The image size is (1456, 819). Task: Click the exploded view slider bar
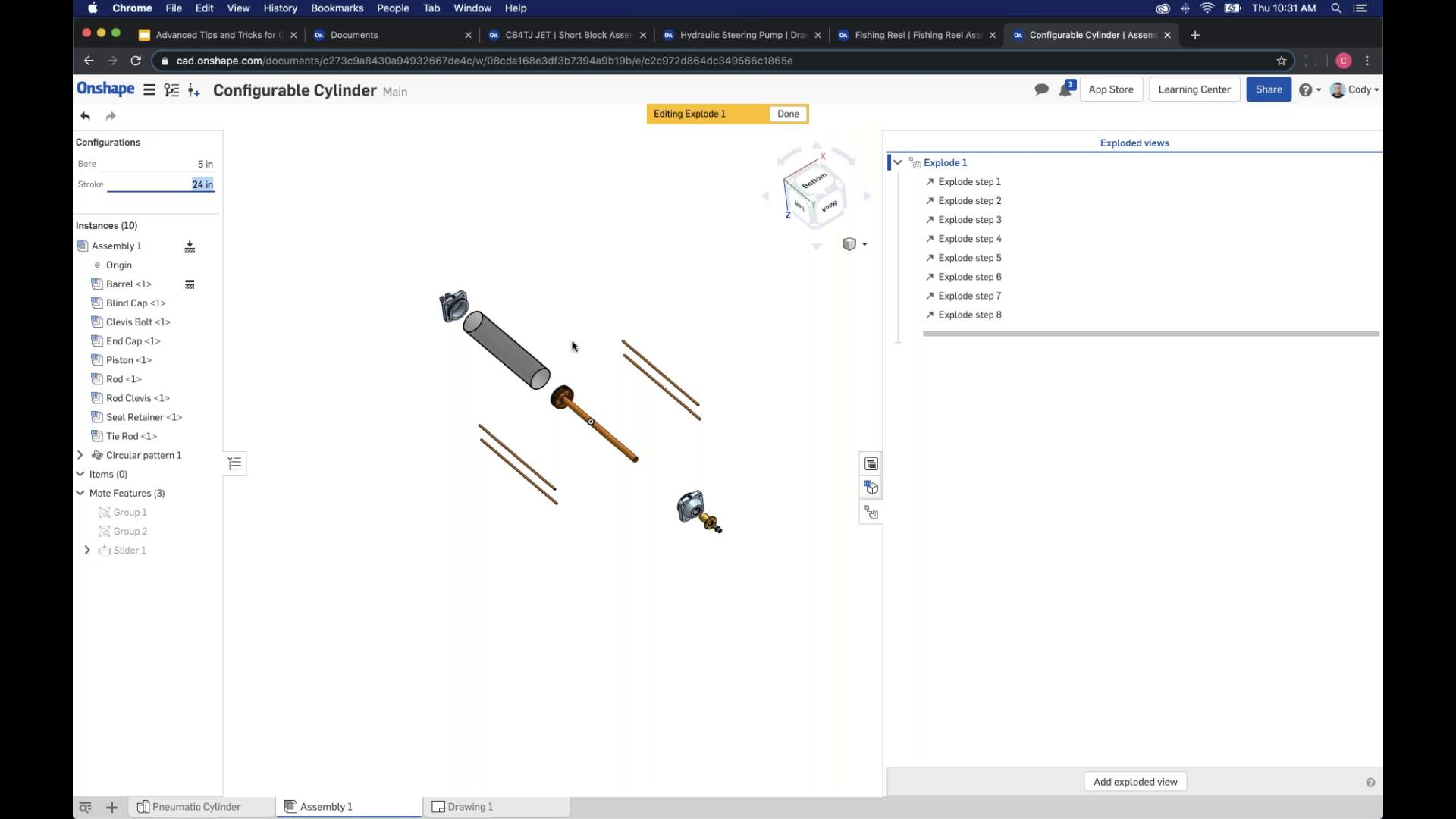point(1151,334)
